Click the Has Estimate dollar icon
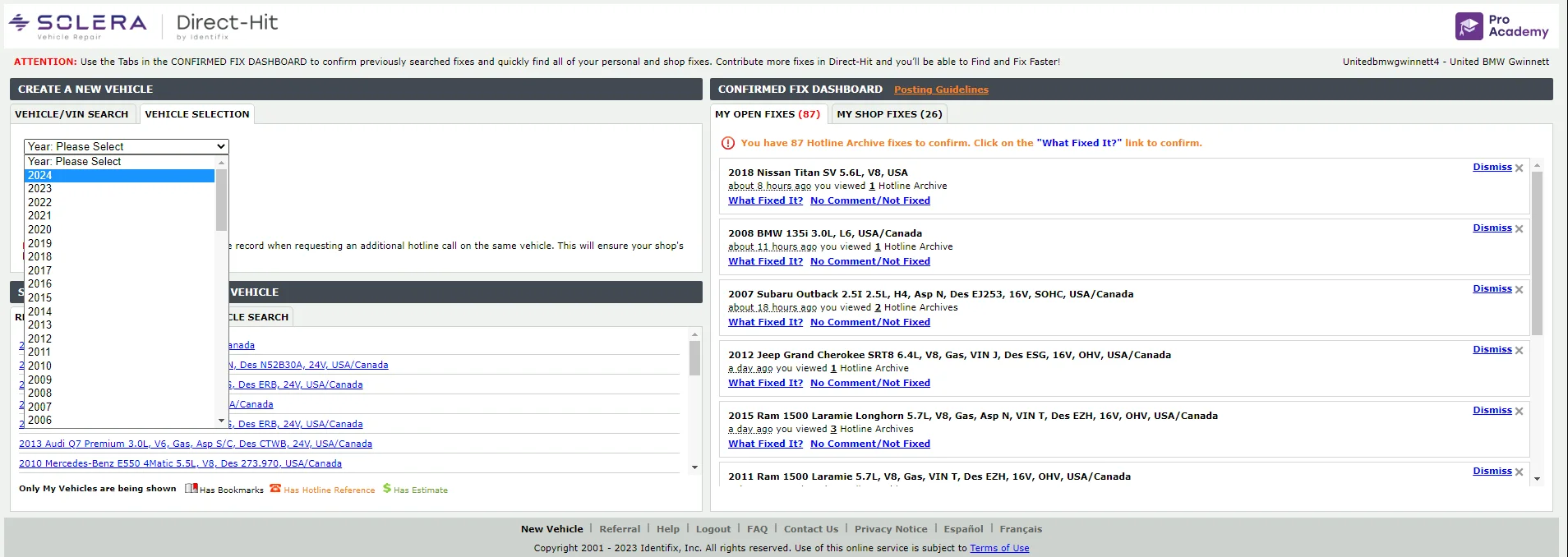The image size is (1568, 557). coord(386,488)
